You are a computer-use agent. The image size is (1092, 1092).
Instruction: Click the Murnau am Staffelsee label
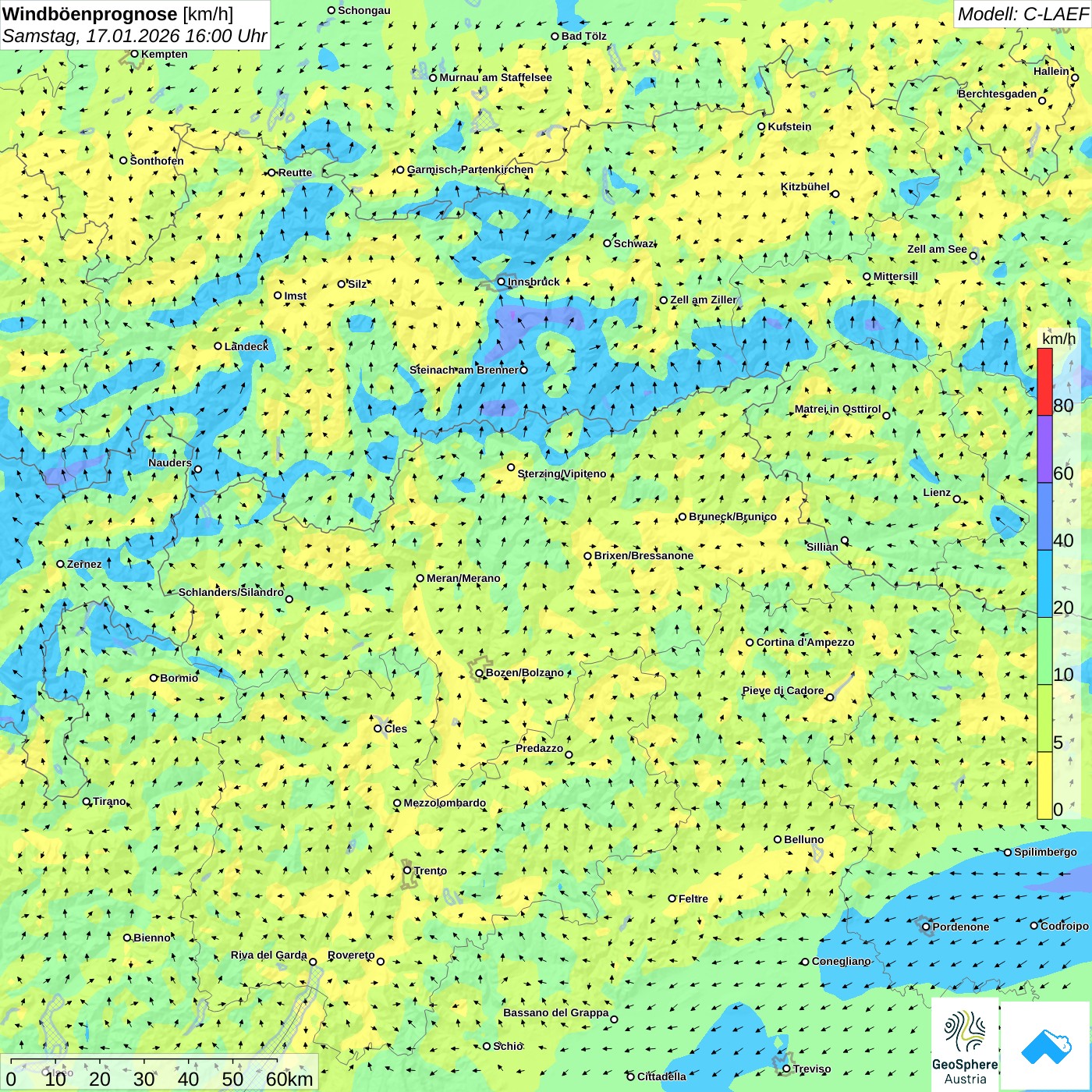[x=495, y=77]
